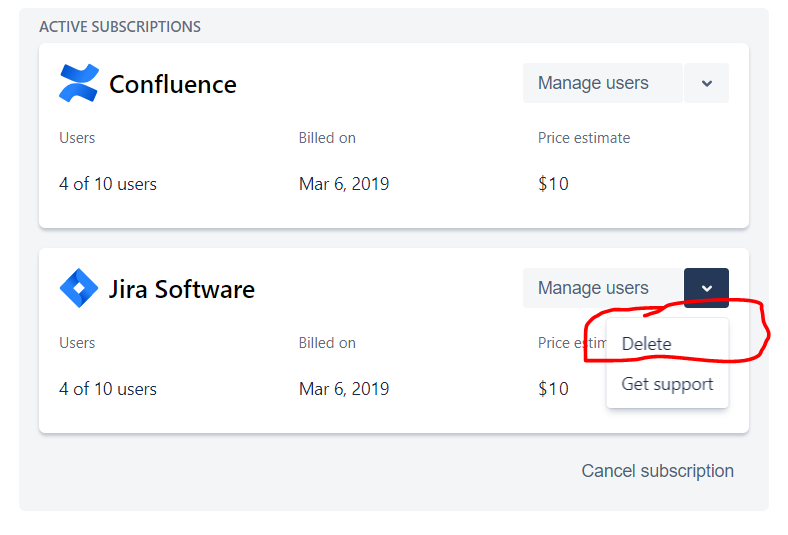Choose Get support from the dropdown menu
Screen dimensions: 788x535
tap(667, 384)
